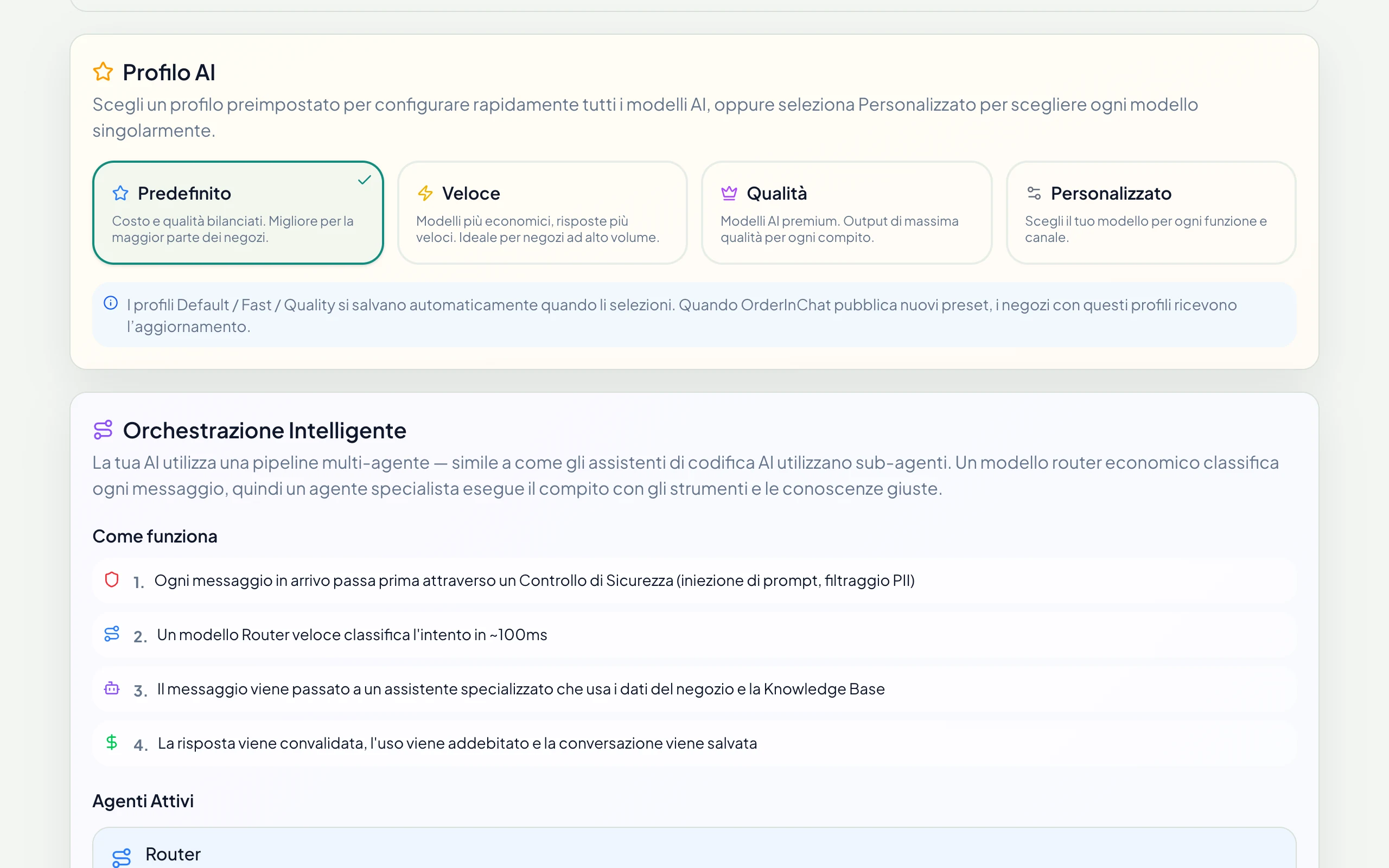Click step 3 about the Knowledge Base
Screen dimensions: 1389x868
pyautogui.click(x=694, y=689)
